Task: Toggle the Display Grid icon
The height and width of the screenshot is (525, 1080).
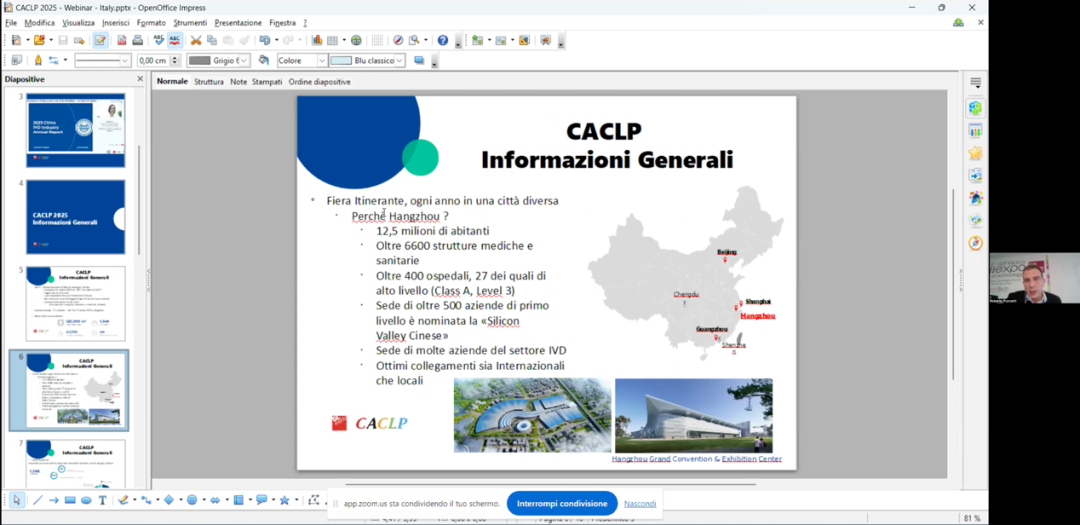Action: (x=377, y=40)
